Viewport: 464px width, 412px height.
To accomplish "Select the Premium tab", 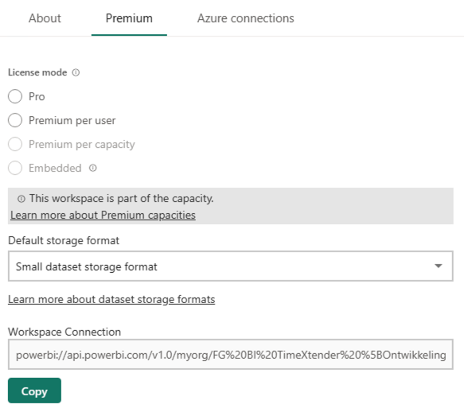I will click(x=129, y=18).
